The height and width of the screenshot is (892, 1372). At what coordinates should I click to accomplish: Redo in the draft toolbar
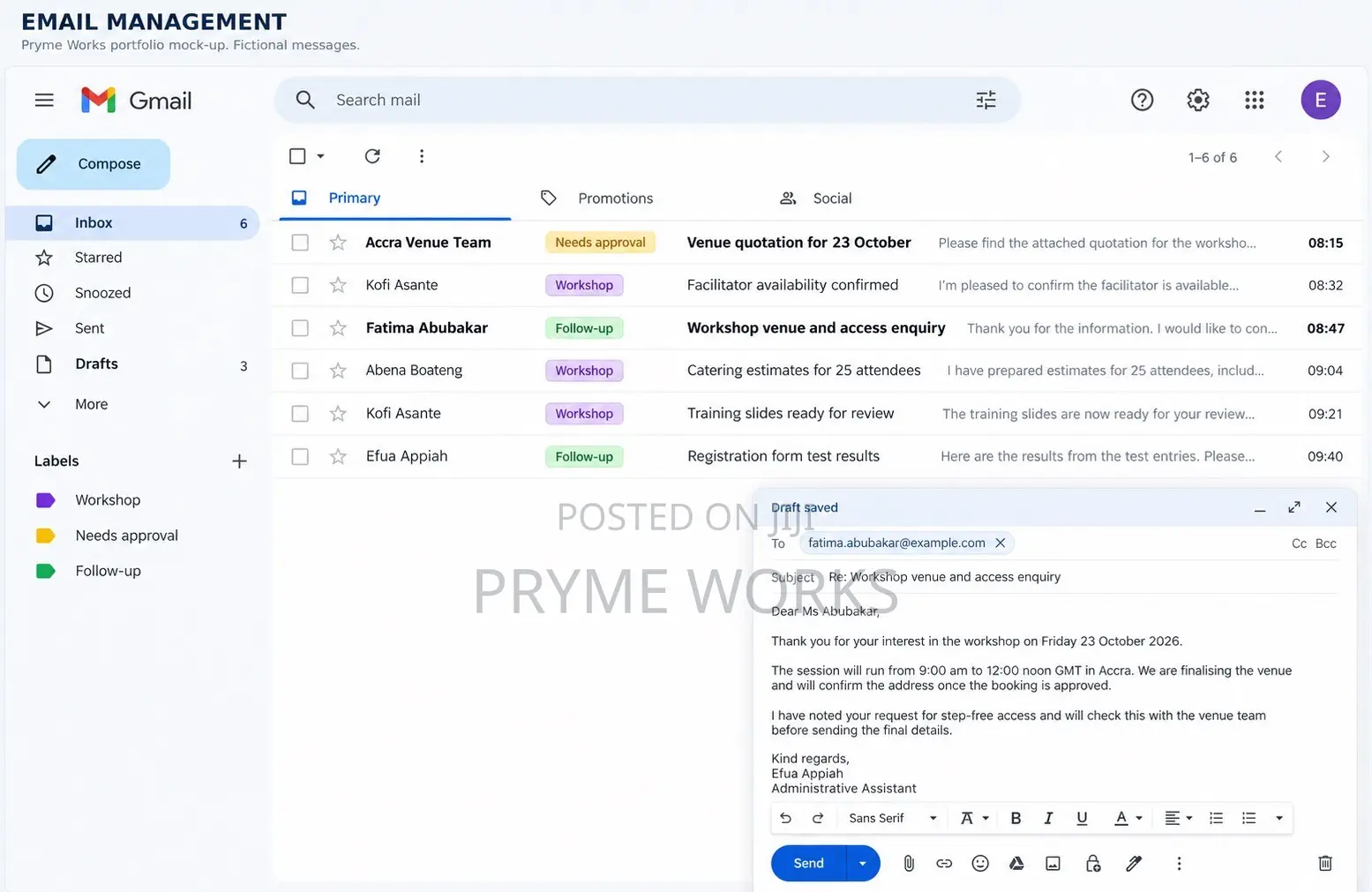click(x=818, y=818)
